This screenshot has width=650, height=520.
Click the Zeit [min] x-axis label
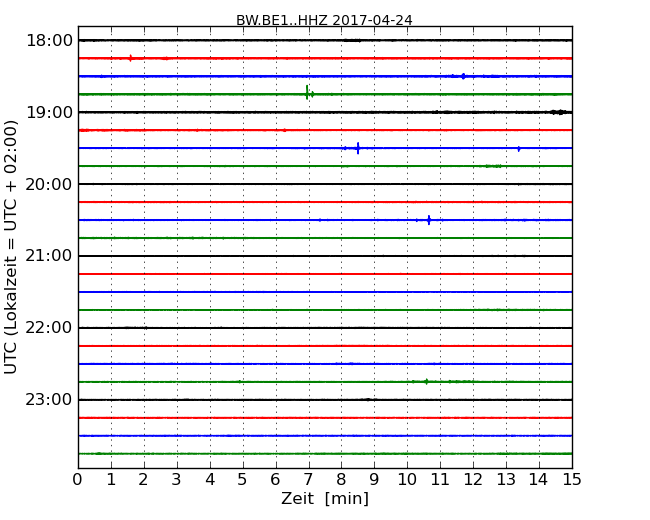(325, 498)
